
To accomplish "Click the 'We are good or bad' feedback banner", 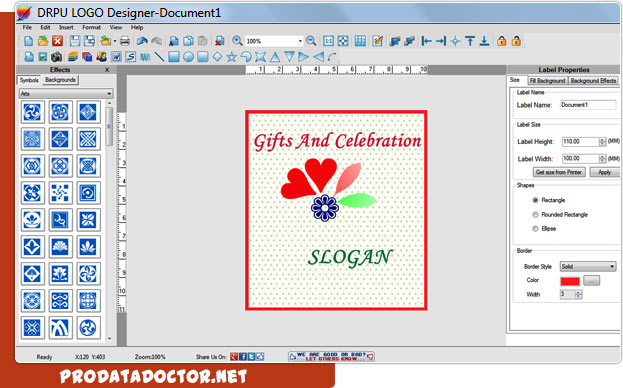I will 331,356.
